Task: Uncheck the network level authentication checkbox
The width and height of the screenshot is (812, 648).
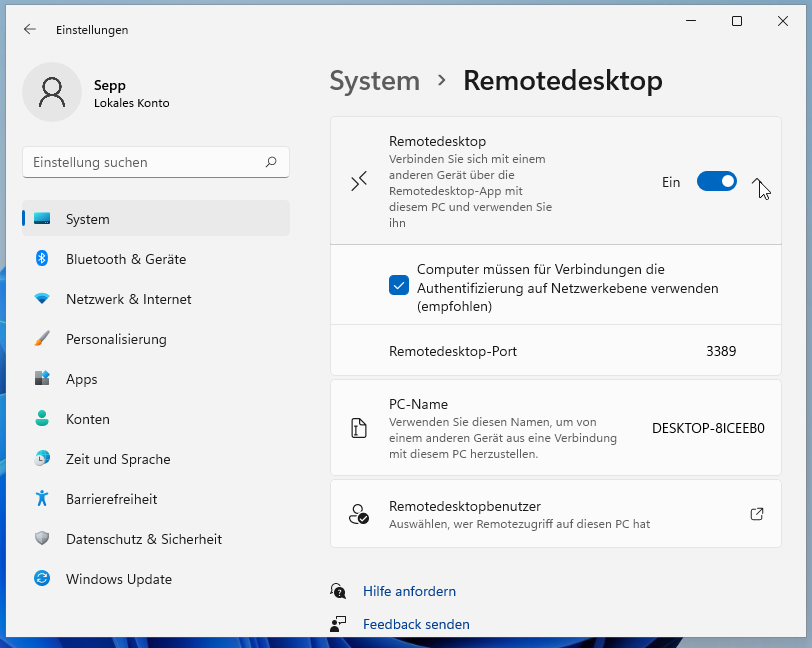Action: (399, 285)
